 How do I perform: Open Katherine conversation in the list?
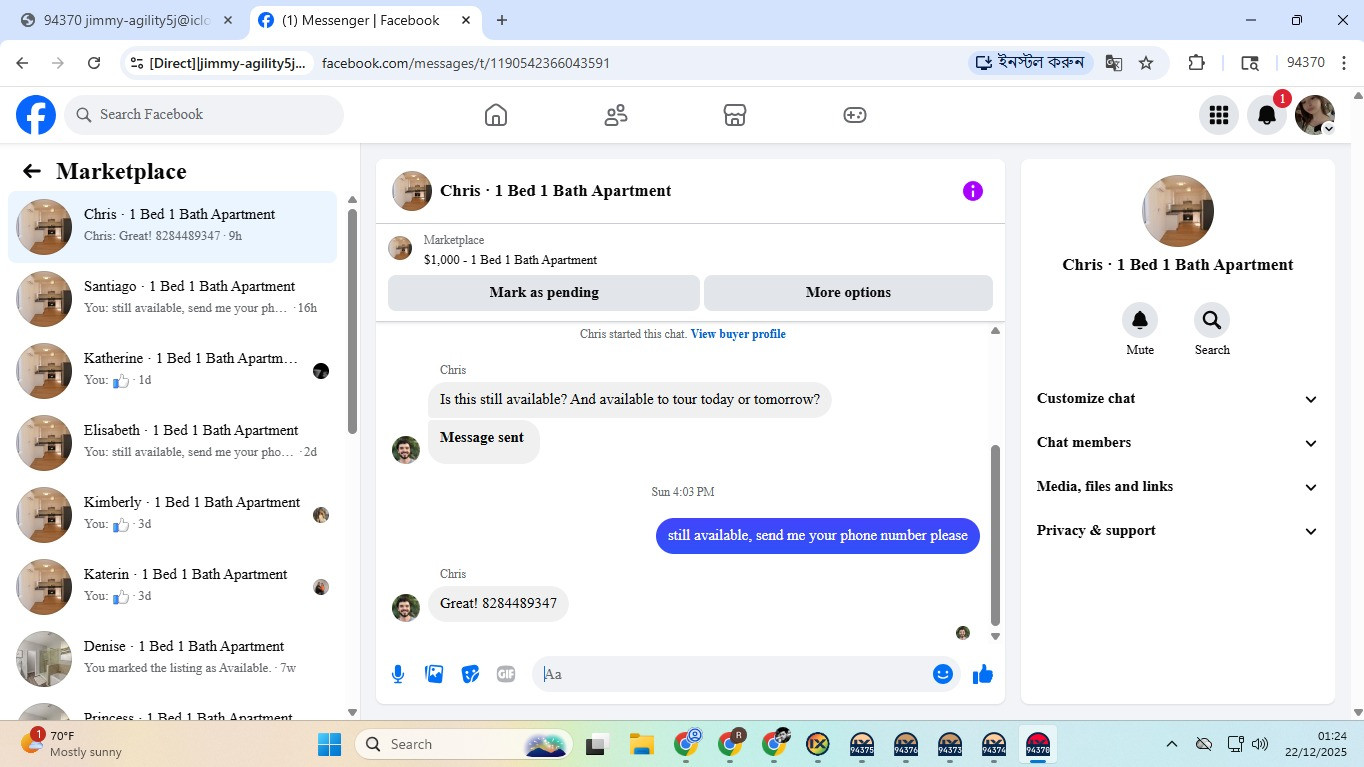[173, 371]
